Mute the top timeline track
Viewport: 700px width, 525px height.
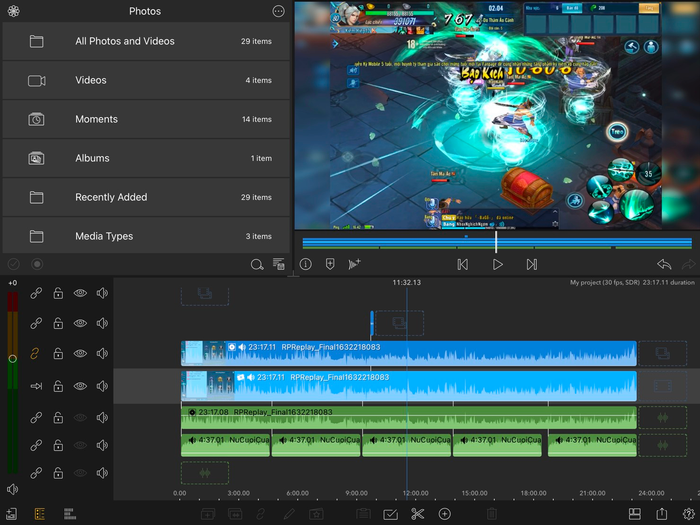tap(102, 293)
